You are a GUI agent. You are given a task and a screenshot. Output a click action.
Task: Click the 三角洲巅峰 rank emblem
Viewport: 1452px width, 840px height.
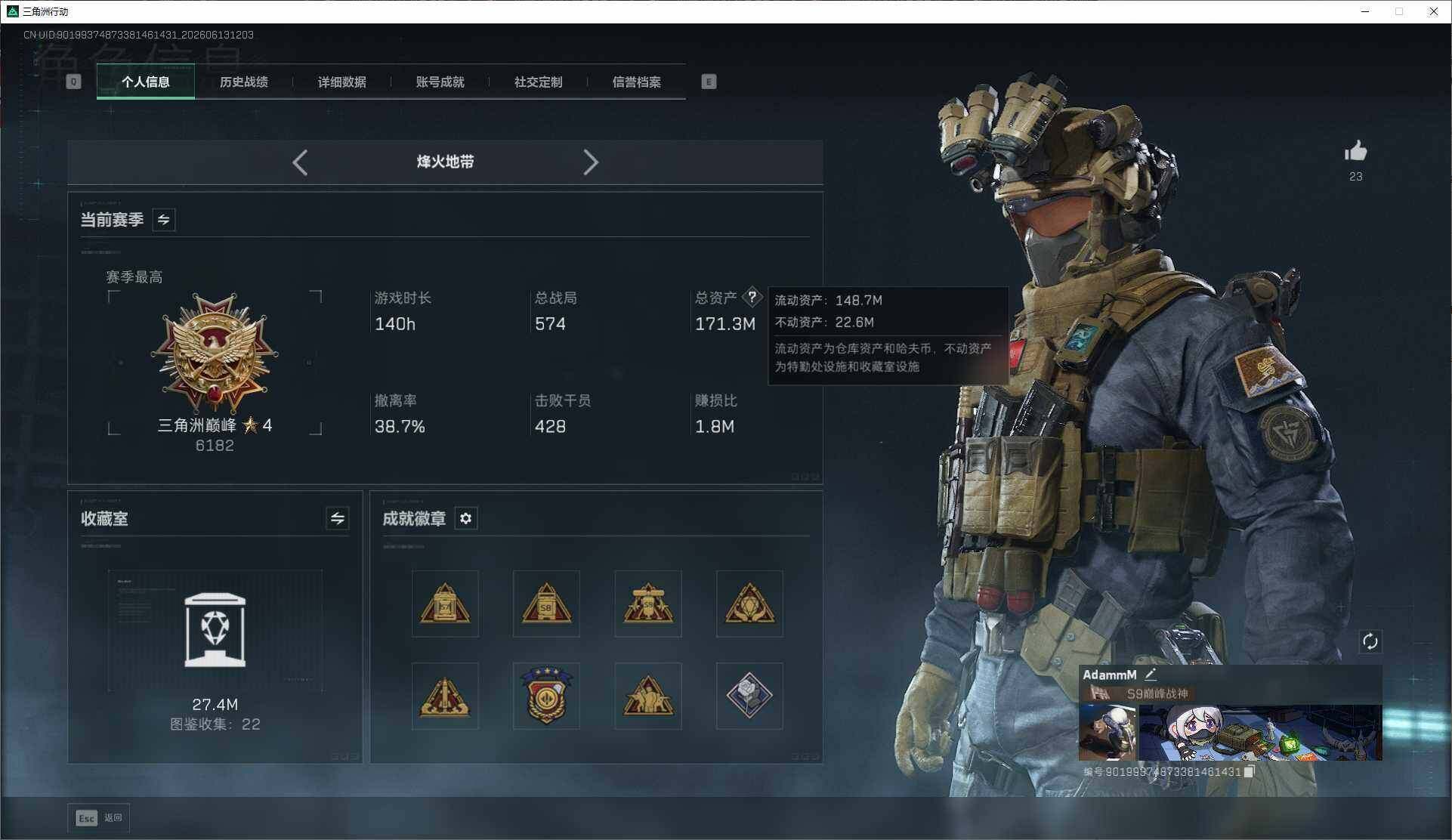[x=215, y=354]
